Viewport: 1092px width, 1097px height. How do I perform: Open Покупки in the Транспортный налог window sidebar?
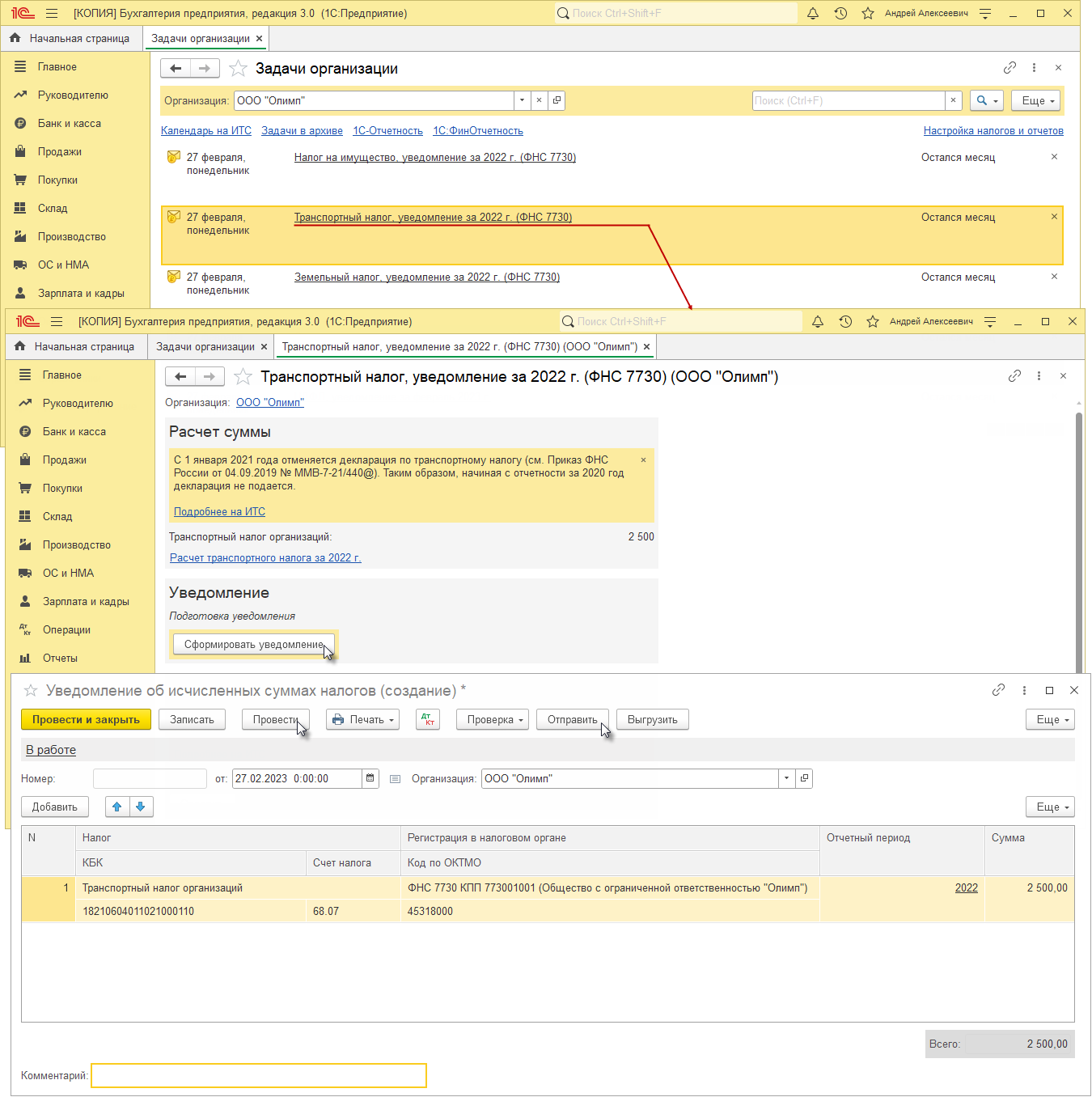pyautogui.click(x=62, y=489)
